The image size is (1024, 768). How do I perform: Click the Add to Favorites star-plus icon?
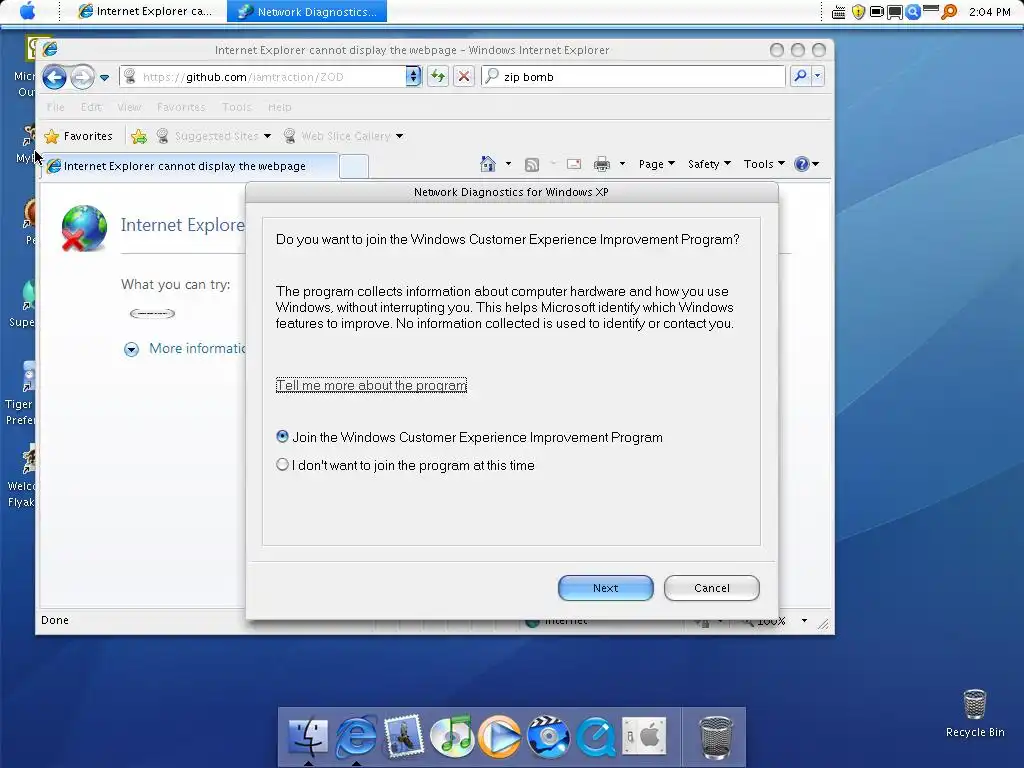pos(138,136)
